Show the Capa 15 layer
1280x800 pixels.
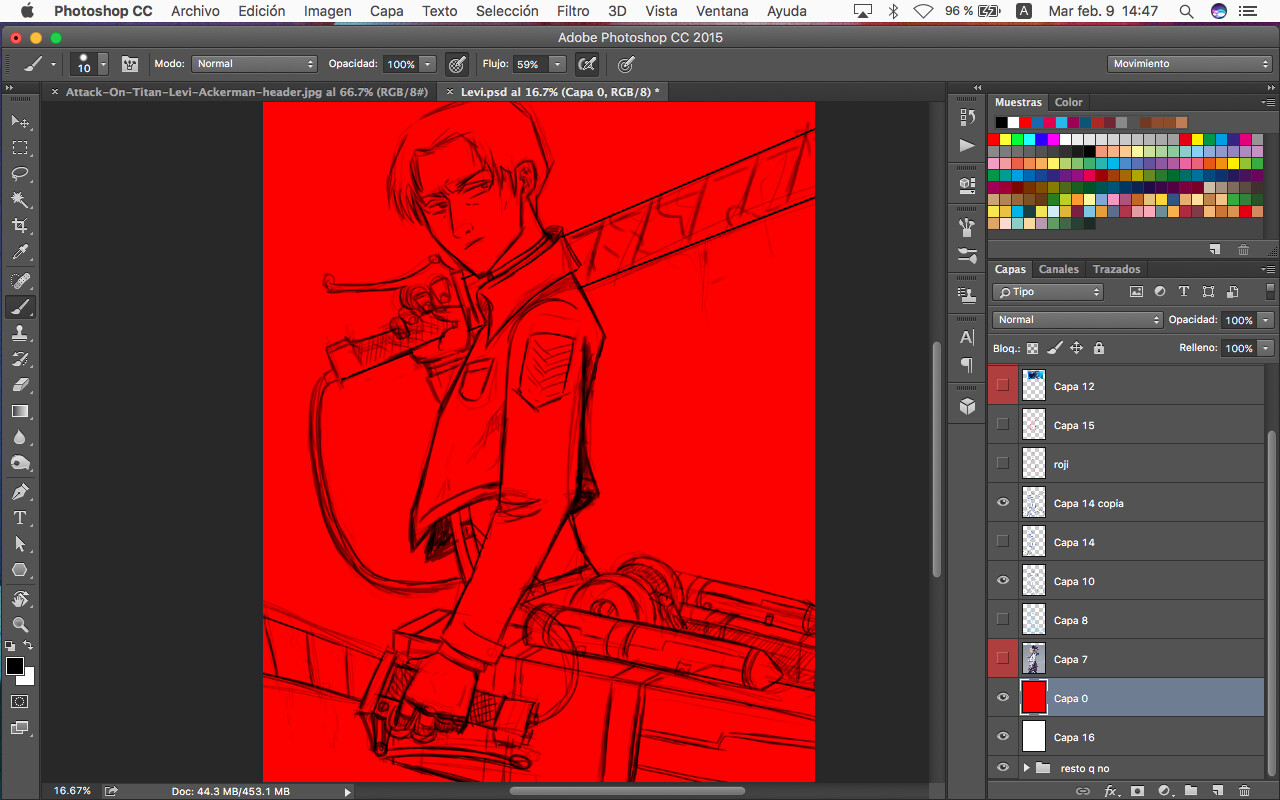coord(1003,425)
